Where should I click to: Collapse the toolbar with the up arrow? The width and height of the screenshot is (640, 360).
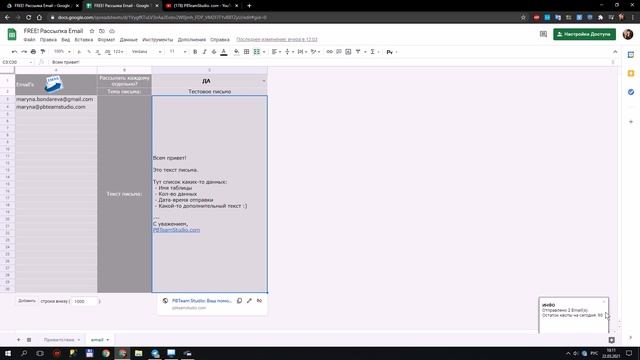click(615, 52)
